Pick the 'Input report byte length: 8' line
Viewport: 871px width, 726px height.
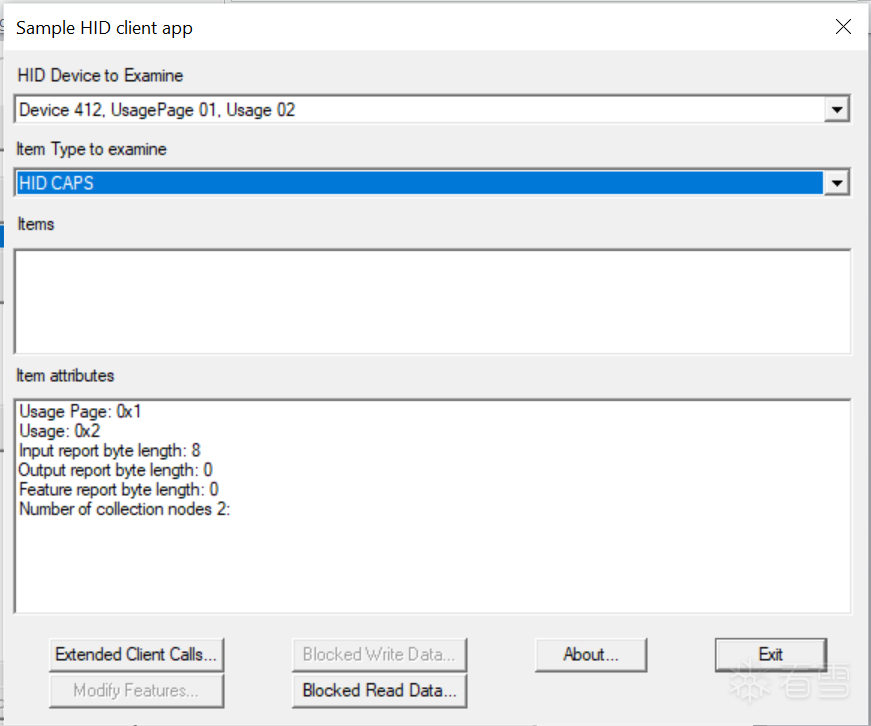click(110, 451)
